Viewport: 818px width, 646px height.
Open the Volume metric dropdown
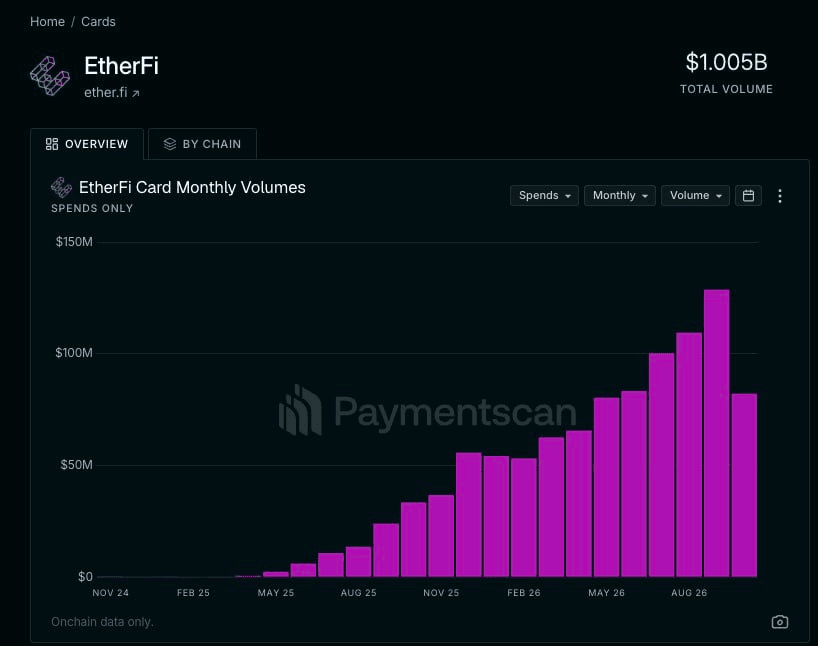[x=695, y=196]
